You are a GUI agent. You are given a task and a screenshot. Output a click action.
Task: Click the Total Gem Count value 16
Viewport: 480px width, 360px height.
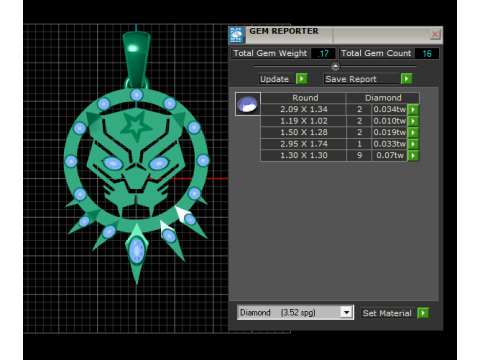pos(427,54)
